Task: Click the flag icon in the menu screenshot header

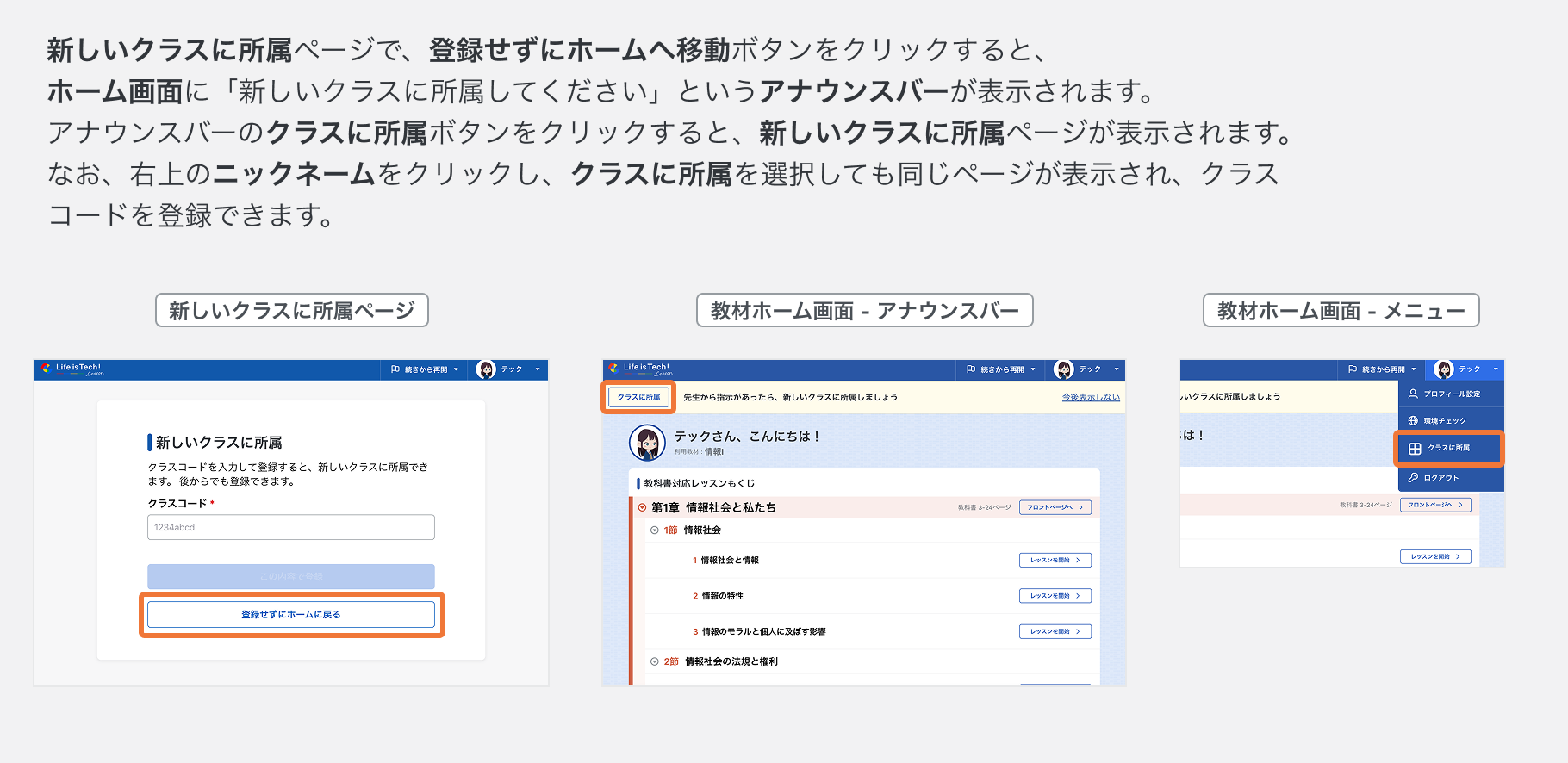Action: [x=1353, y=369]
